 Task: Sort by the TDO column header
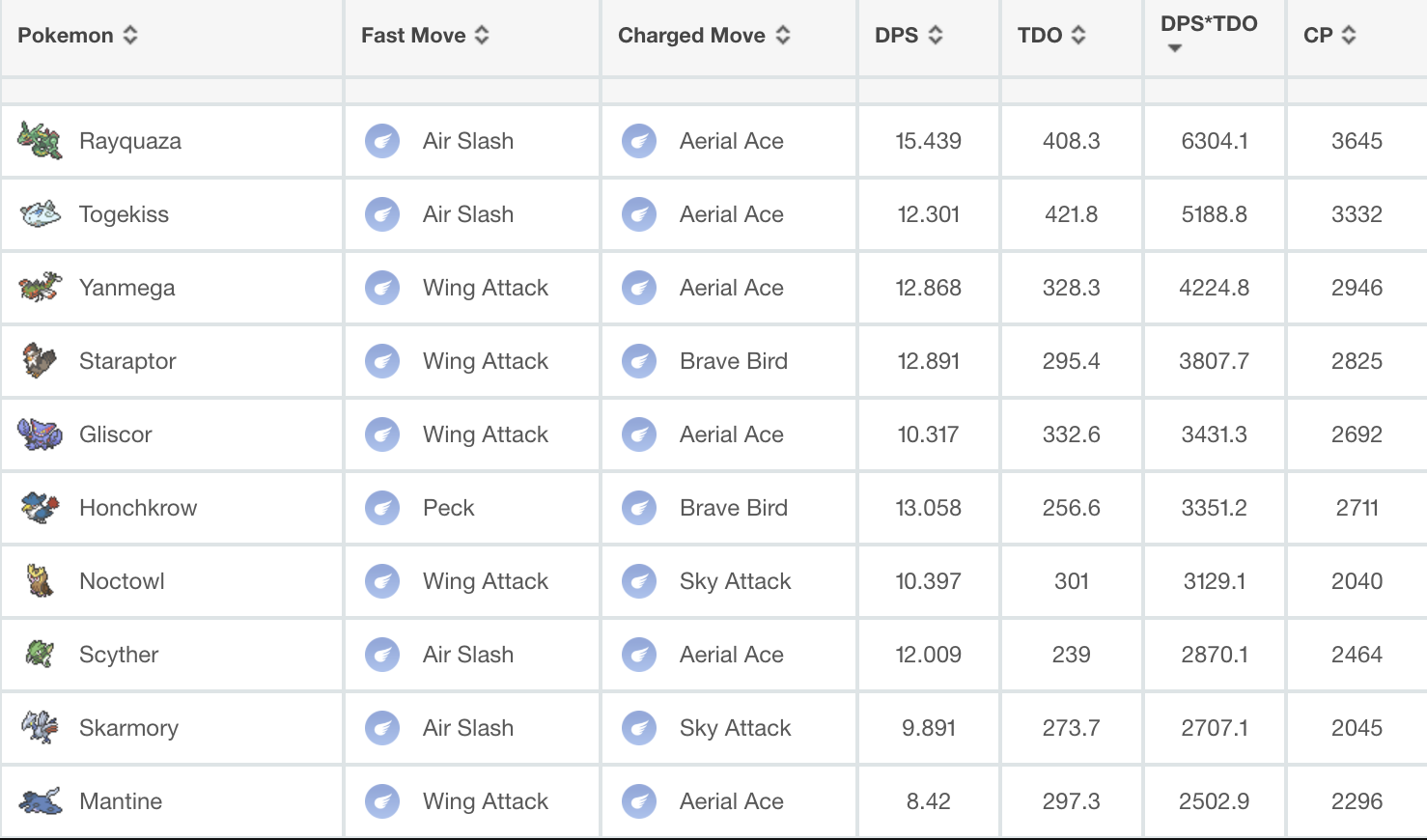click(x=1051, y=36)
